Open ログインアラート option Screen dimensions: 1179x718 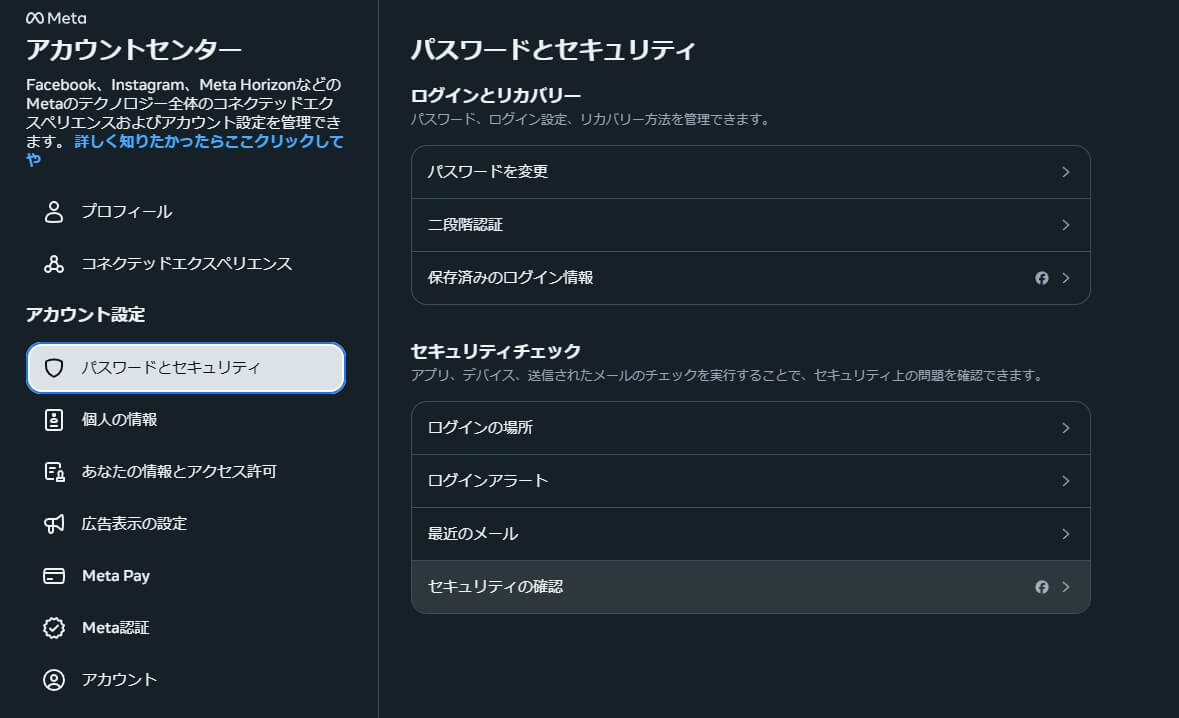tap(750, 481)
